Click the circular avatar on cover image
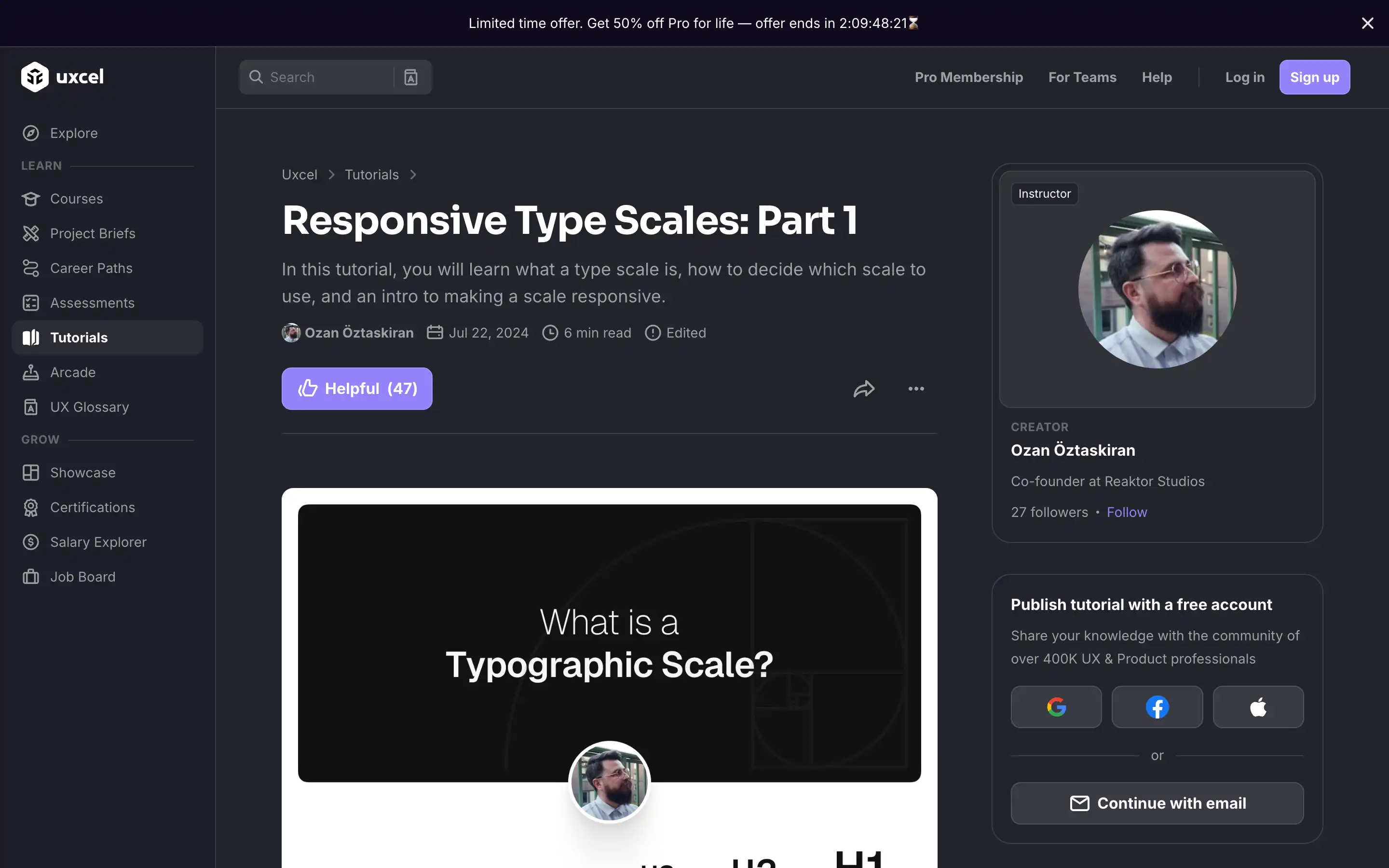 pyautogui.click(x=610, y=782)
